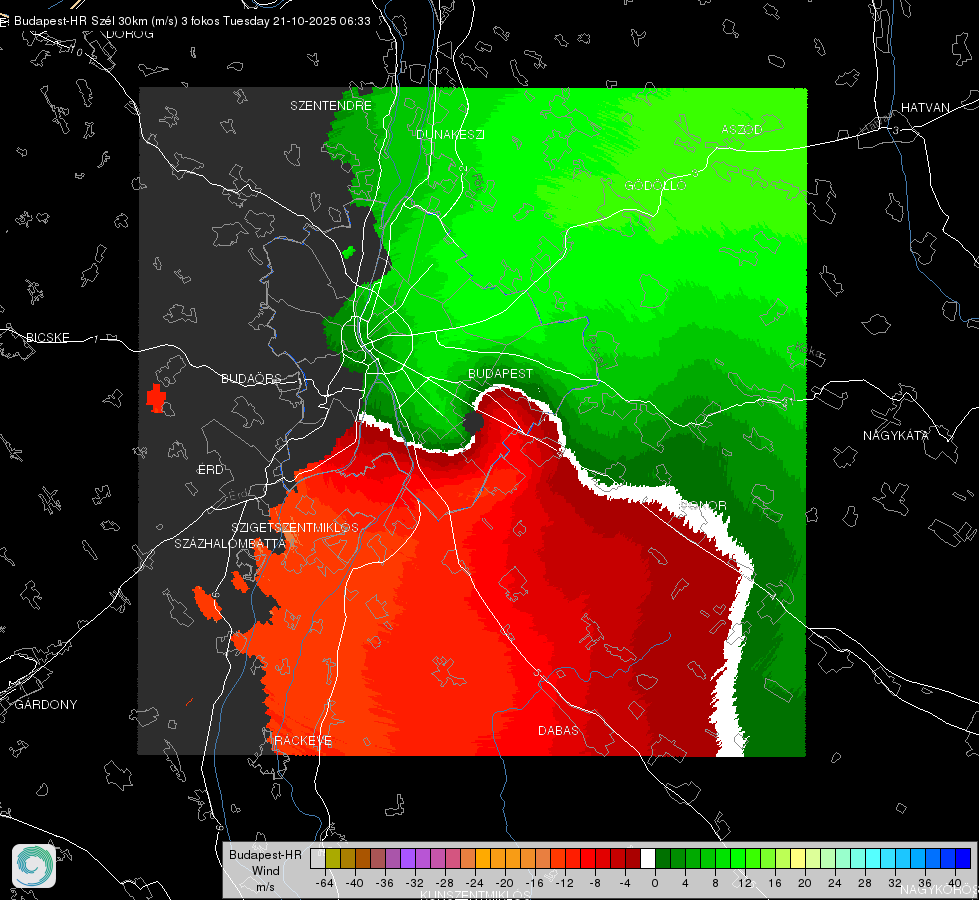Click the '16' legend value

pyautogui.click(x=775, y=883)
